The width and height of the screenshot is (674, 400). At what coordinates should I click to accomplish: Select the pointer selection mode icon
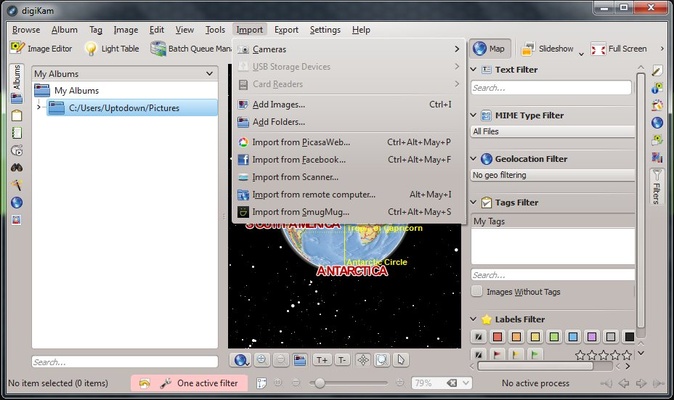(401, 360)
